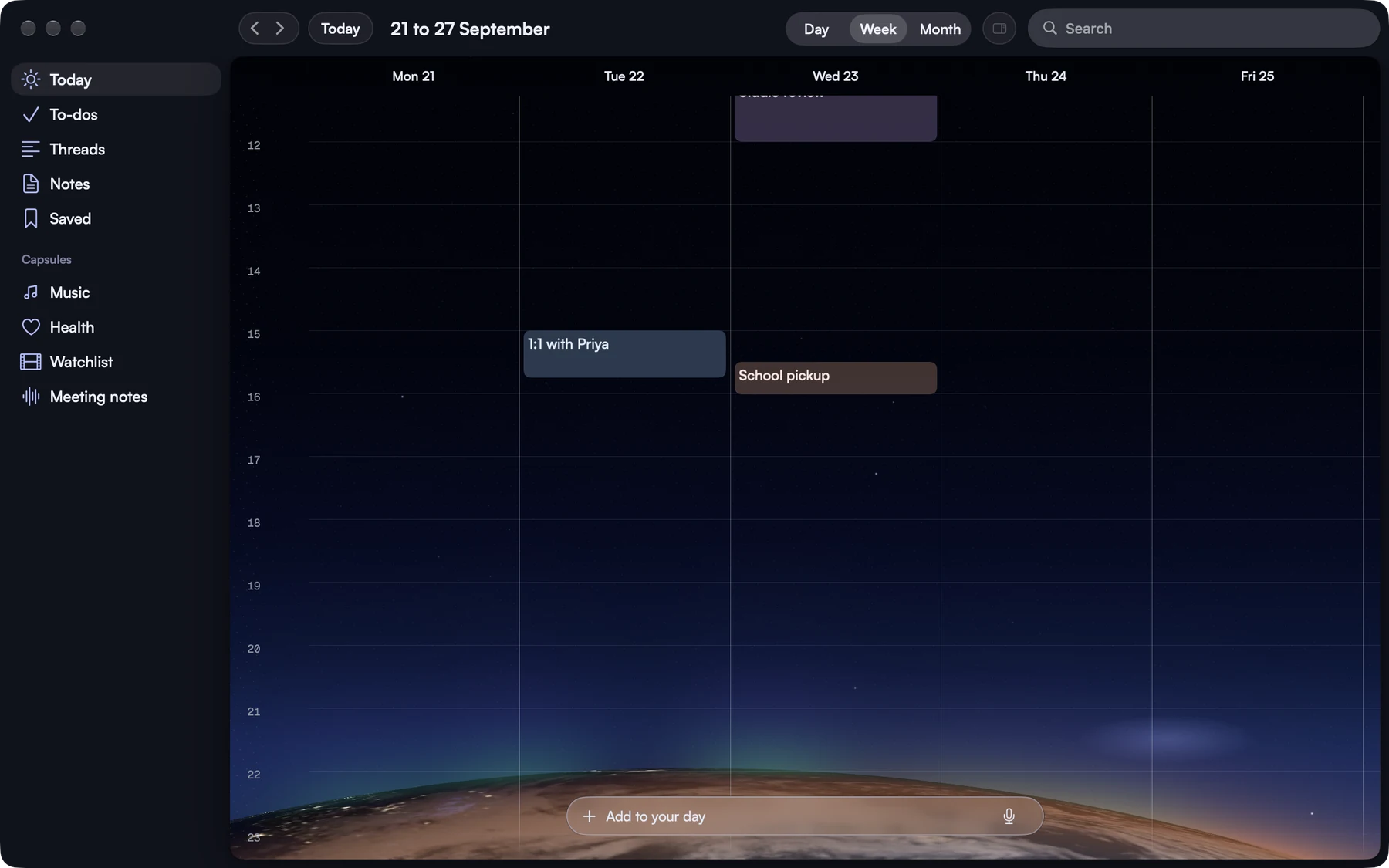Open the Saved bookmark icon
Viewport: 1389px width, 868px height.
tap(31, 218)
